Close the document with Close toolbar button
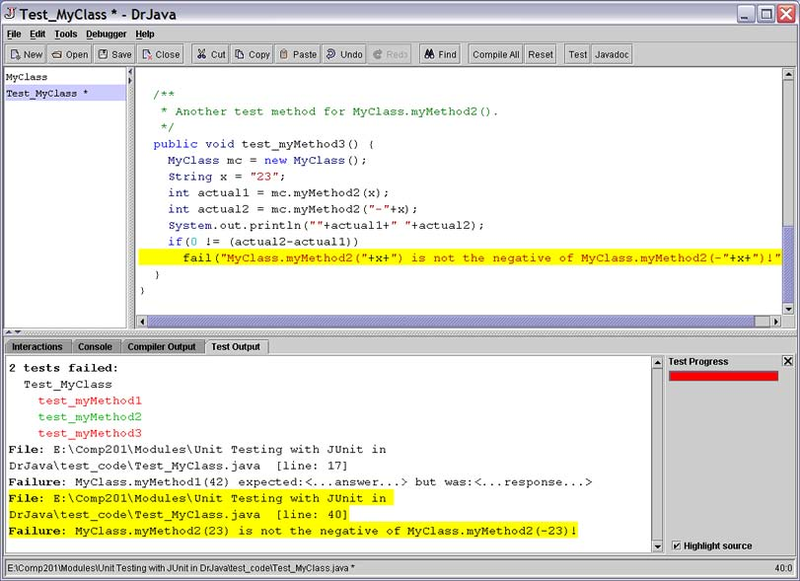This screenshot has width=800, height=581. pos(161,54)
